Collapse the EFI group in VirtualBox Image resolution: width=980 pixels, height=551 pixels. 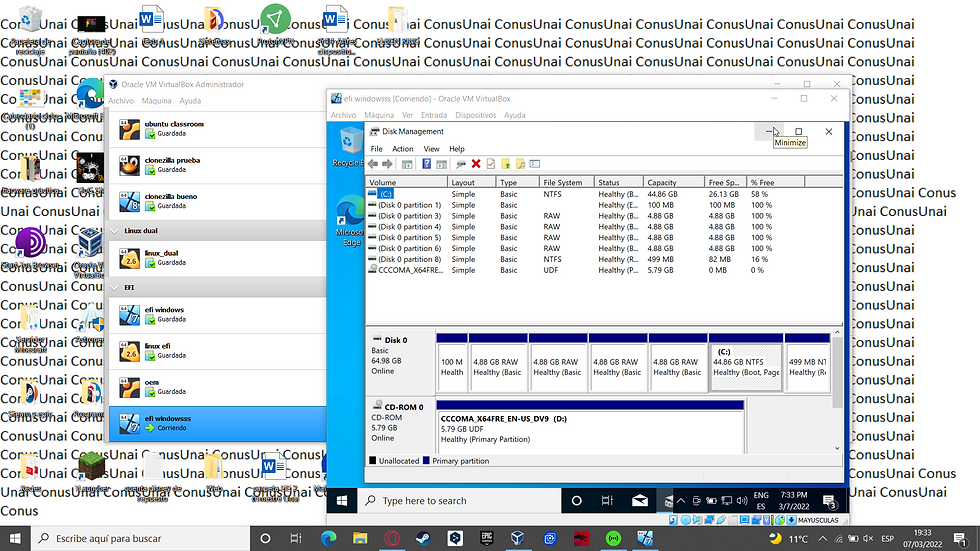click(114, 286)
